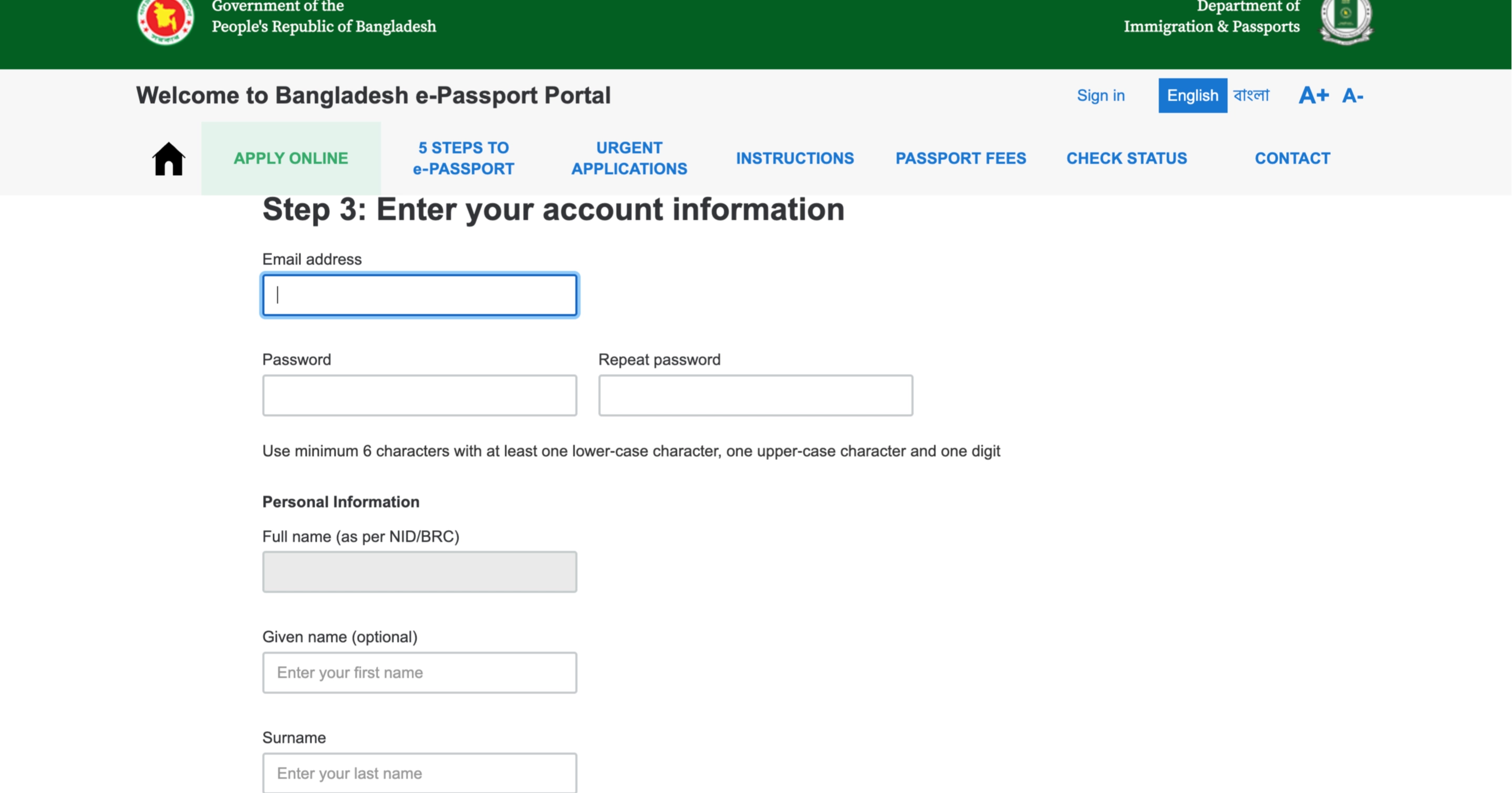Switch to বাংলা language toggle
This screenshot has height=793, width=1512.
1251,95
